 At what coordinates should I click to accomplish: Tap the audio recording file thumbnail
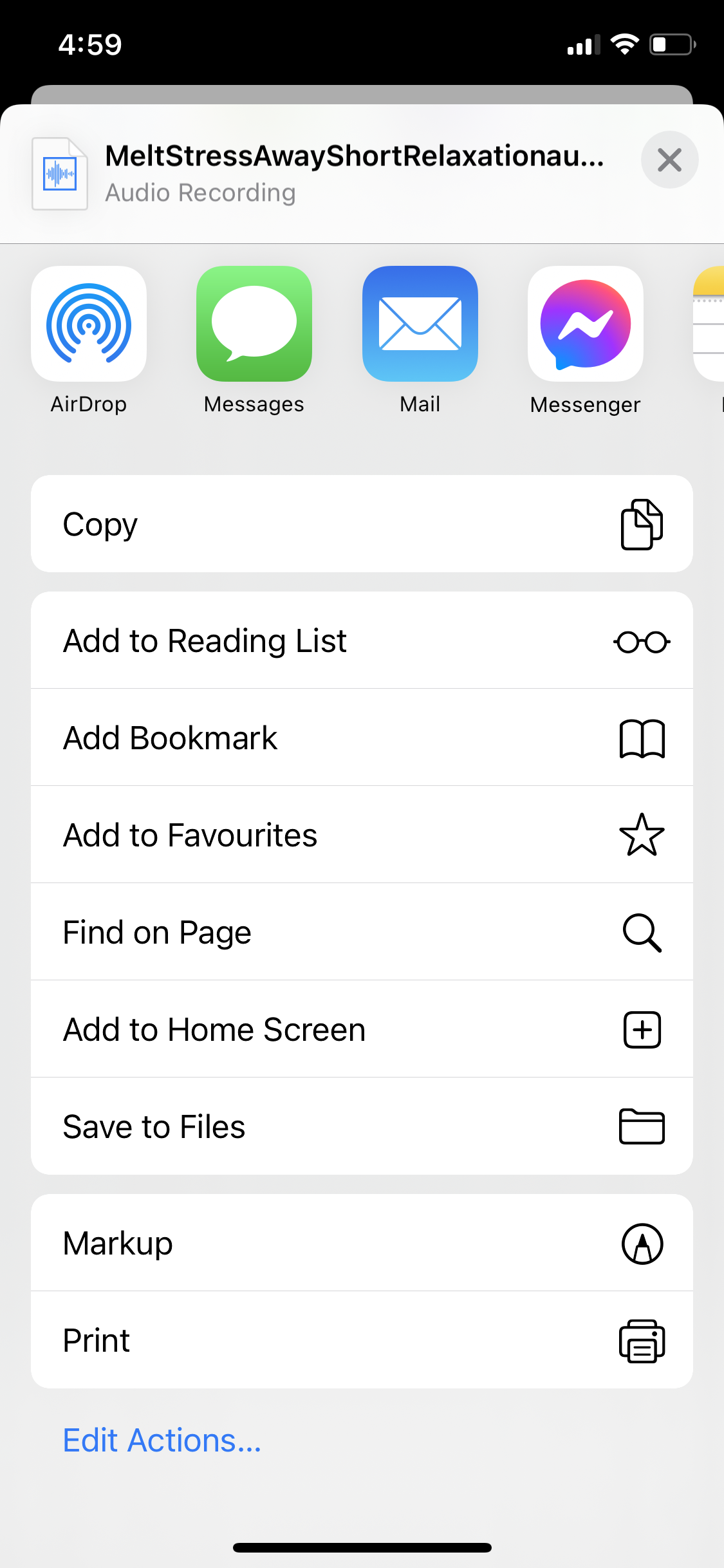(60, 174)
